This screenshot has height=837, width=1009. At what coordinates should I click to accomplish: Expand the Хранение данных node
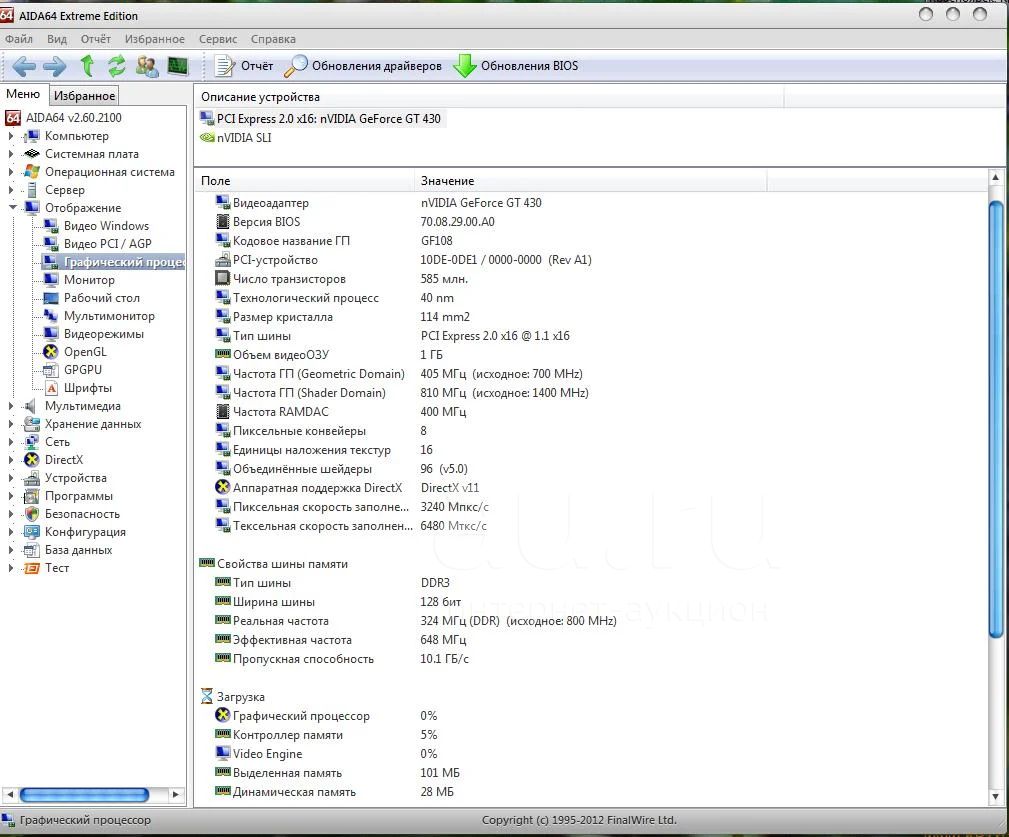pos(10,424)
